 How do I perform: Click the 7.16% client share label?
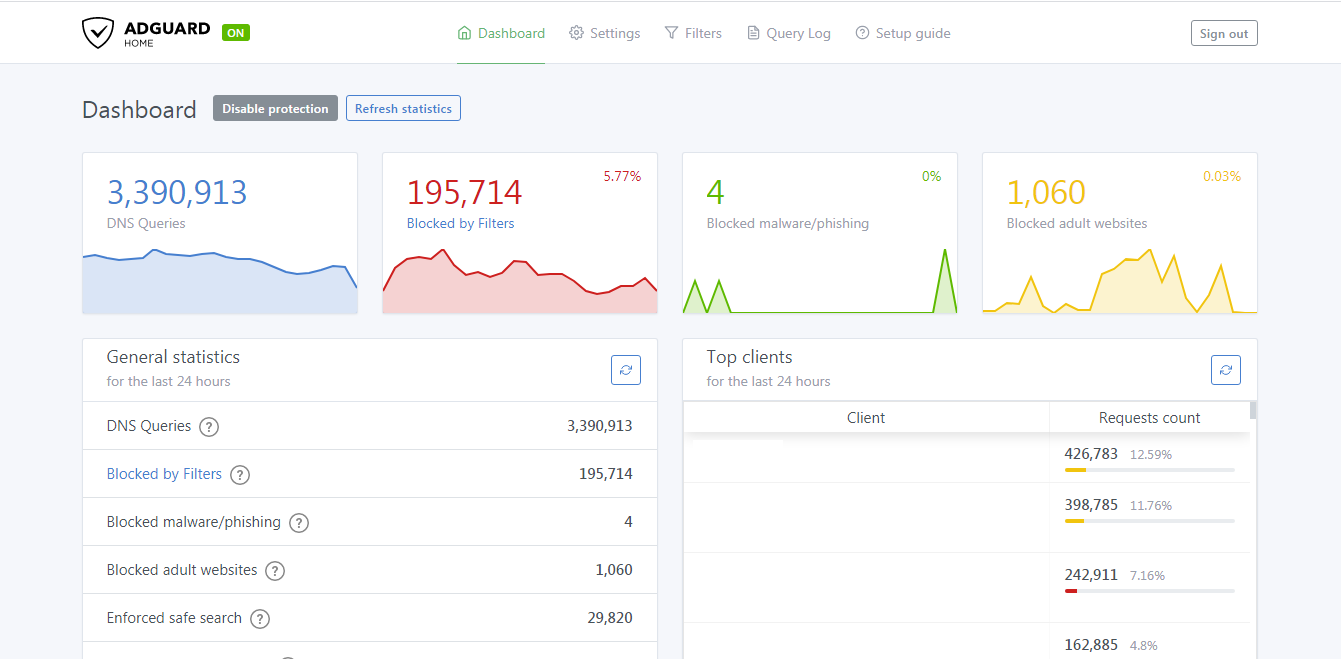(x=1147, y=576)
